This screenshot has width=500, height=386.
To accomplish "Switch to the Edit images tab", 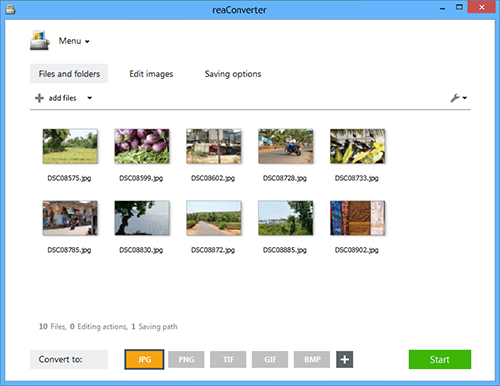I will 151,74.
